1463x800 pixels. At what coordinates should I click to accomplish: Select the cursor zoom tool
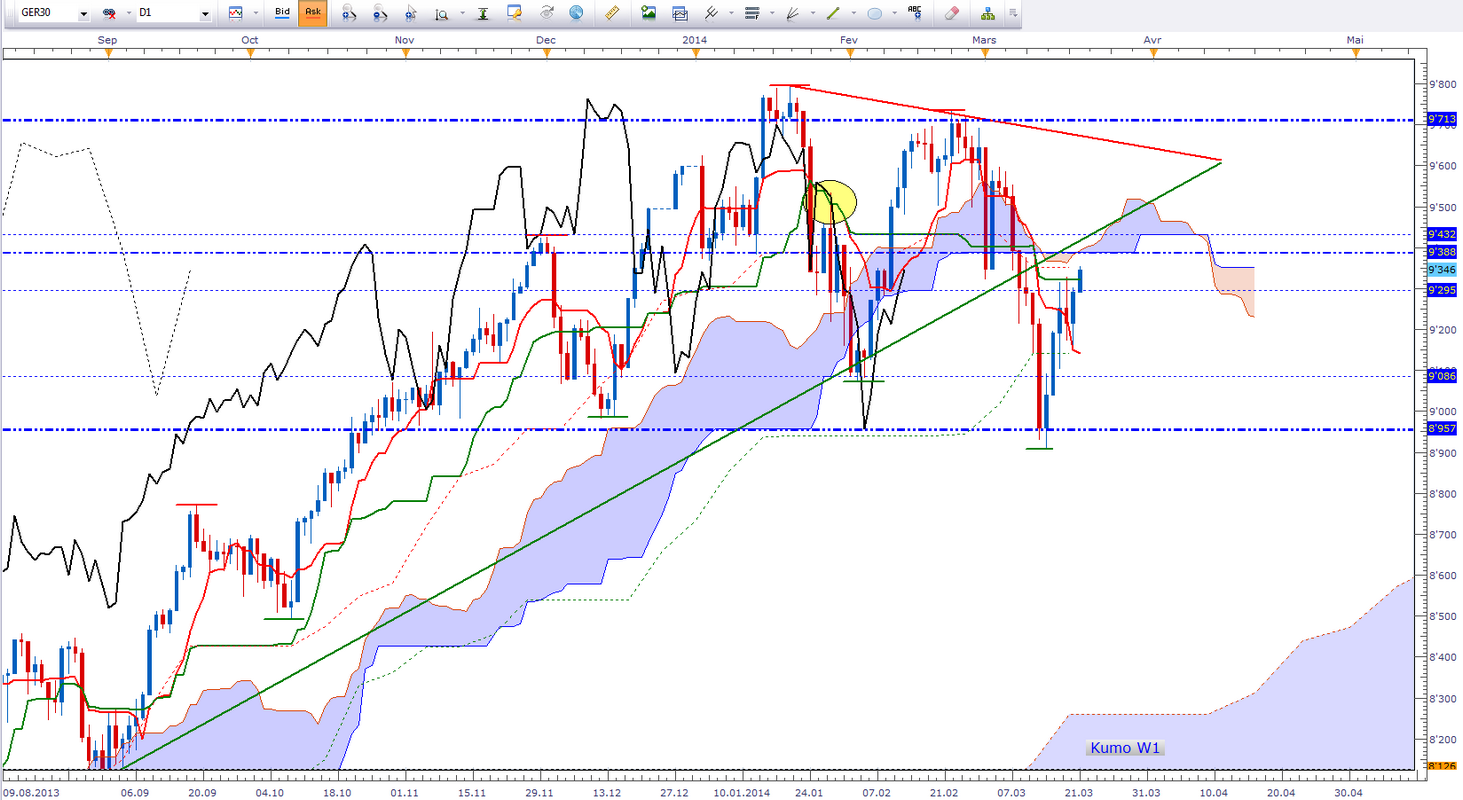[413, 15]
